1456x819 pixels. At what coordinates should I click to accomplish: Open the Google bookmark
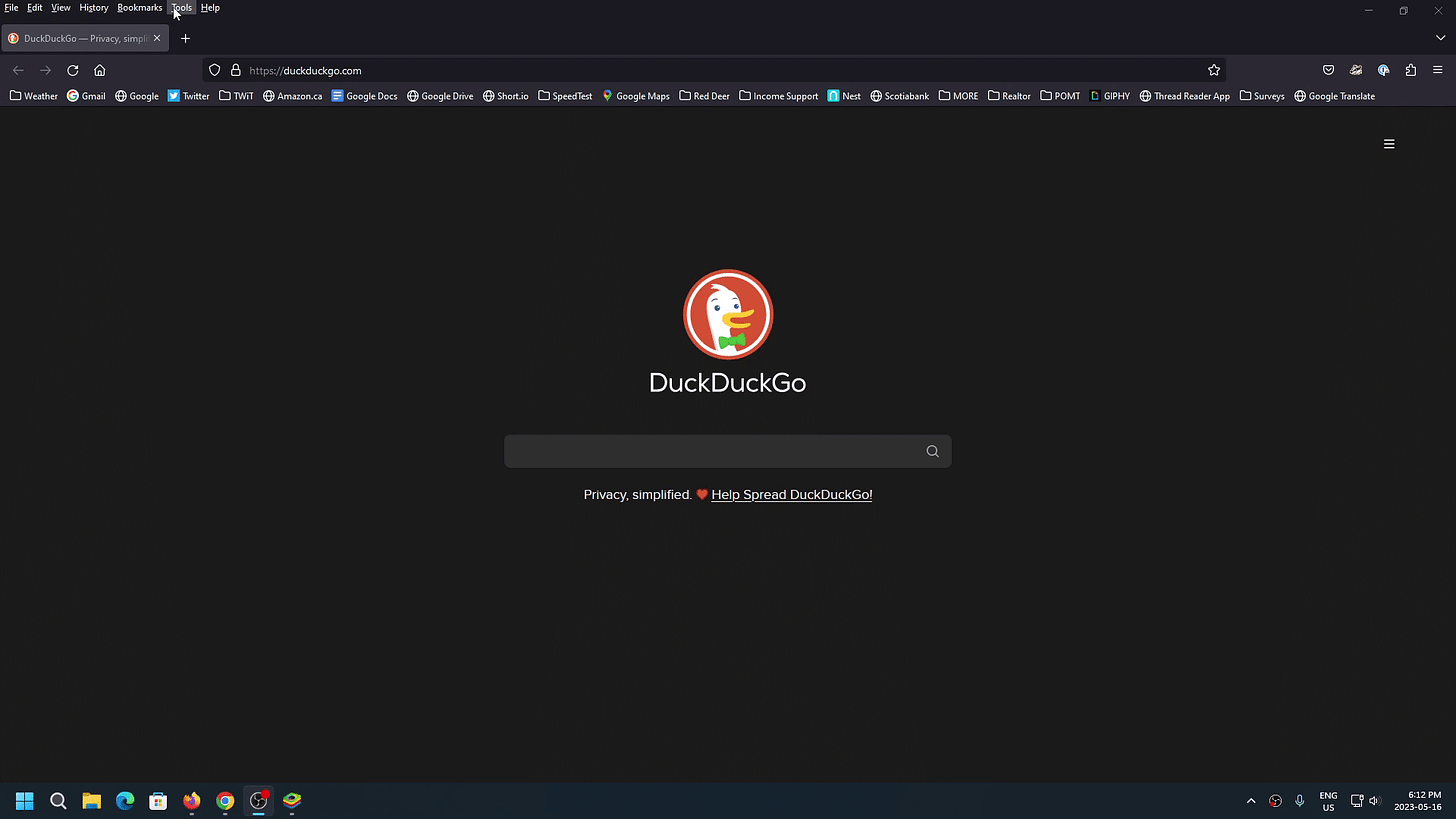coord(137,96)
